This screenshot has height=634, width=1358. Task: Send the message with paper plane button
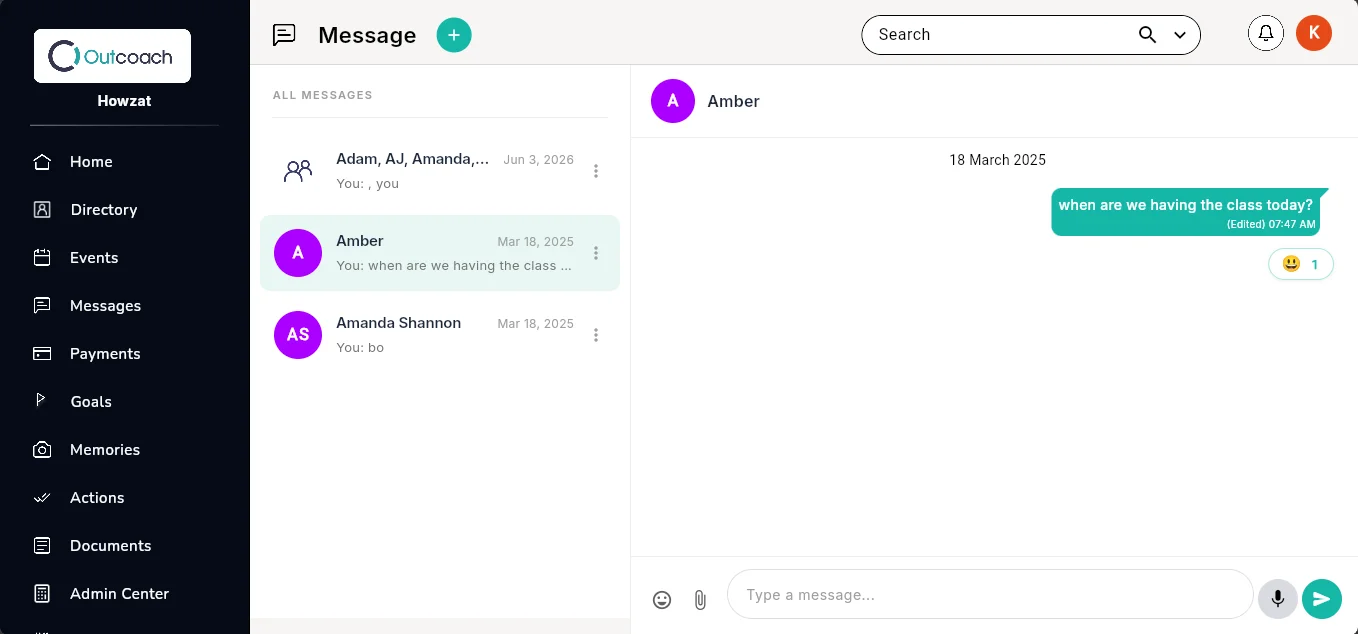[1322, 599]
